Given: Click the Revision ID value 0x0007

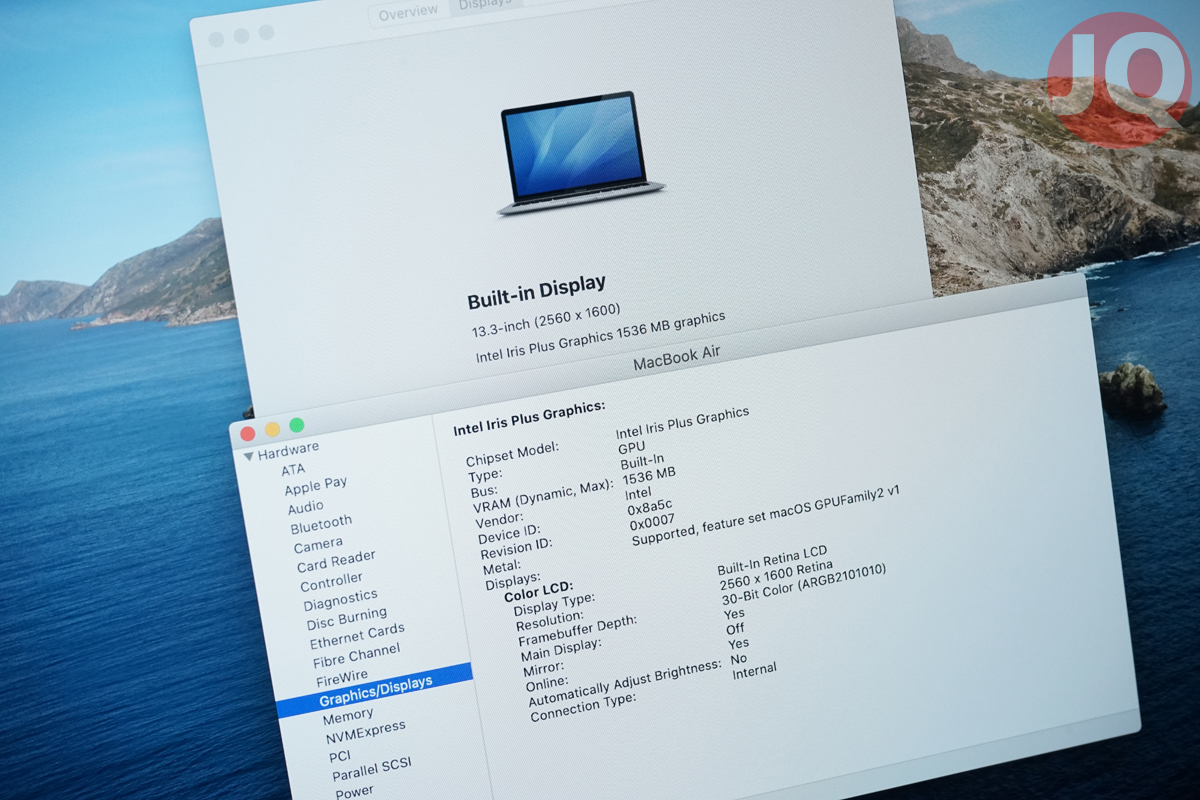Looking at the screenshot, I should coord(652,523).
